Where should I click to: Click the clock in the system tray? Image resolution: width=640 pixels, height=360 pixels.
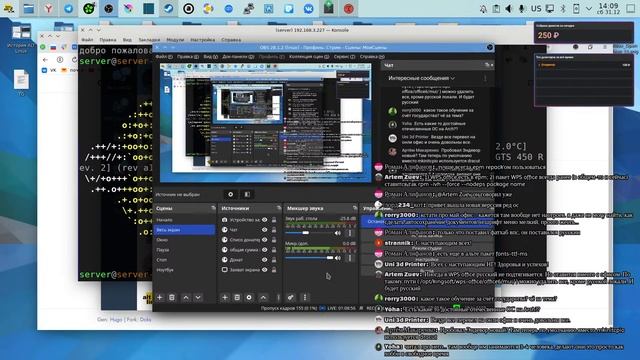[608, 9]
